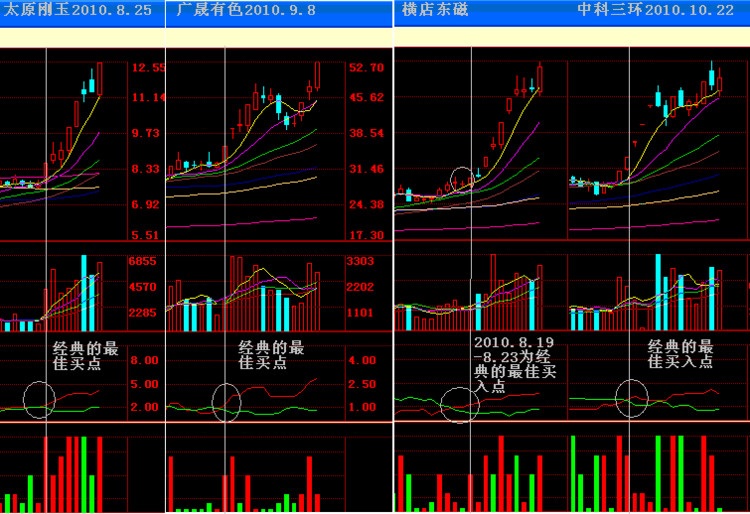This screenshot has width=750, height=514.
Task: Click the 9.73 price axis label
Action: point(145,133)
